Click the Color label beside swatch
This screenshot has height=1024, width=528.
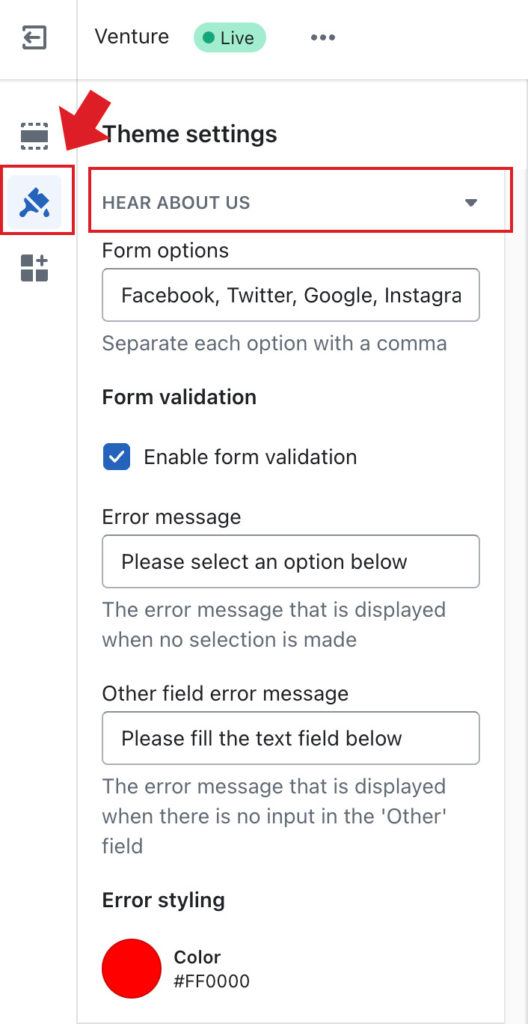pyautogui.click(x=197, y=957)
